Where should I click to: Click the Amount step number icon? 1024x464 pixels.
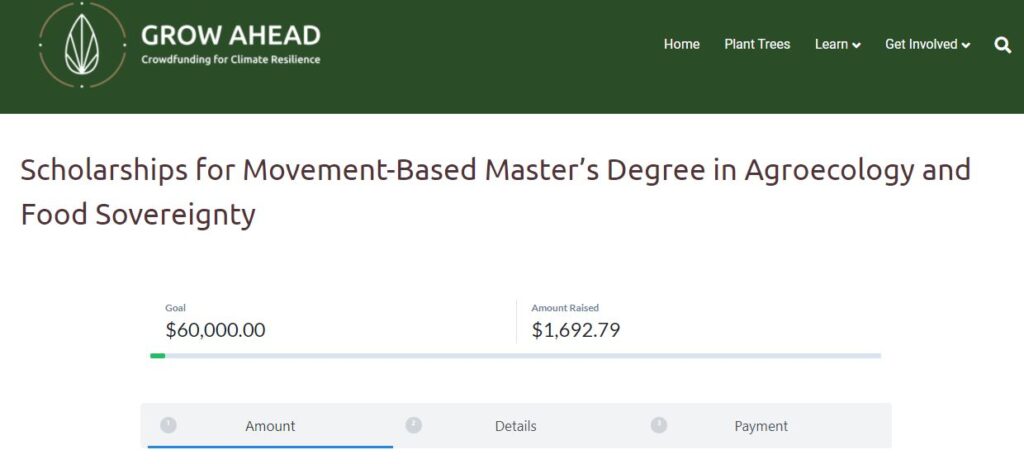pos(168,425)
